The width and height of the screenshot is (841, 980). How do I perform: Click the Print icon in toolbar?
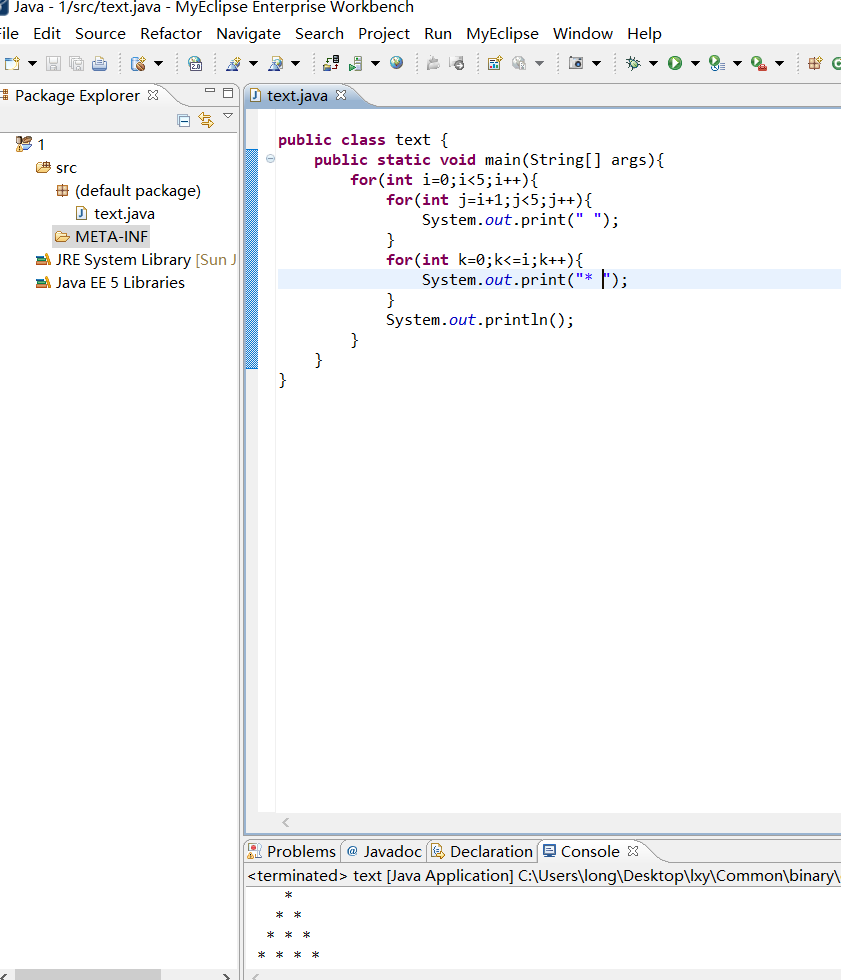[99, 63]
